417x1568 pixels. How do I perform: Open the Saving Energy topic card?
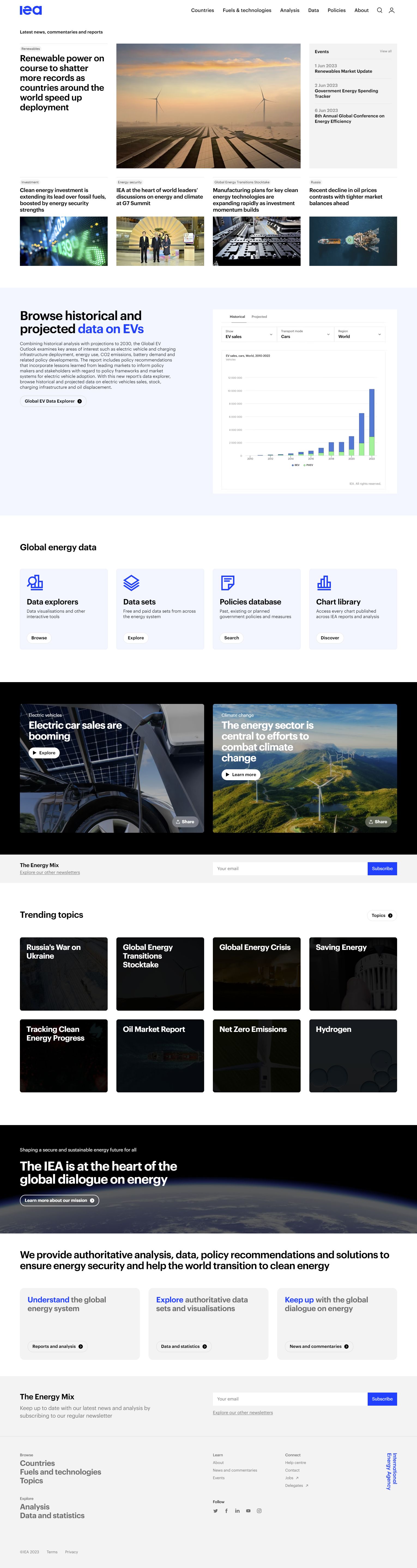click(x=353, y=974)
